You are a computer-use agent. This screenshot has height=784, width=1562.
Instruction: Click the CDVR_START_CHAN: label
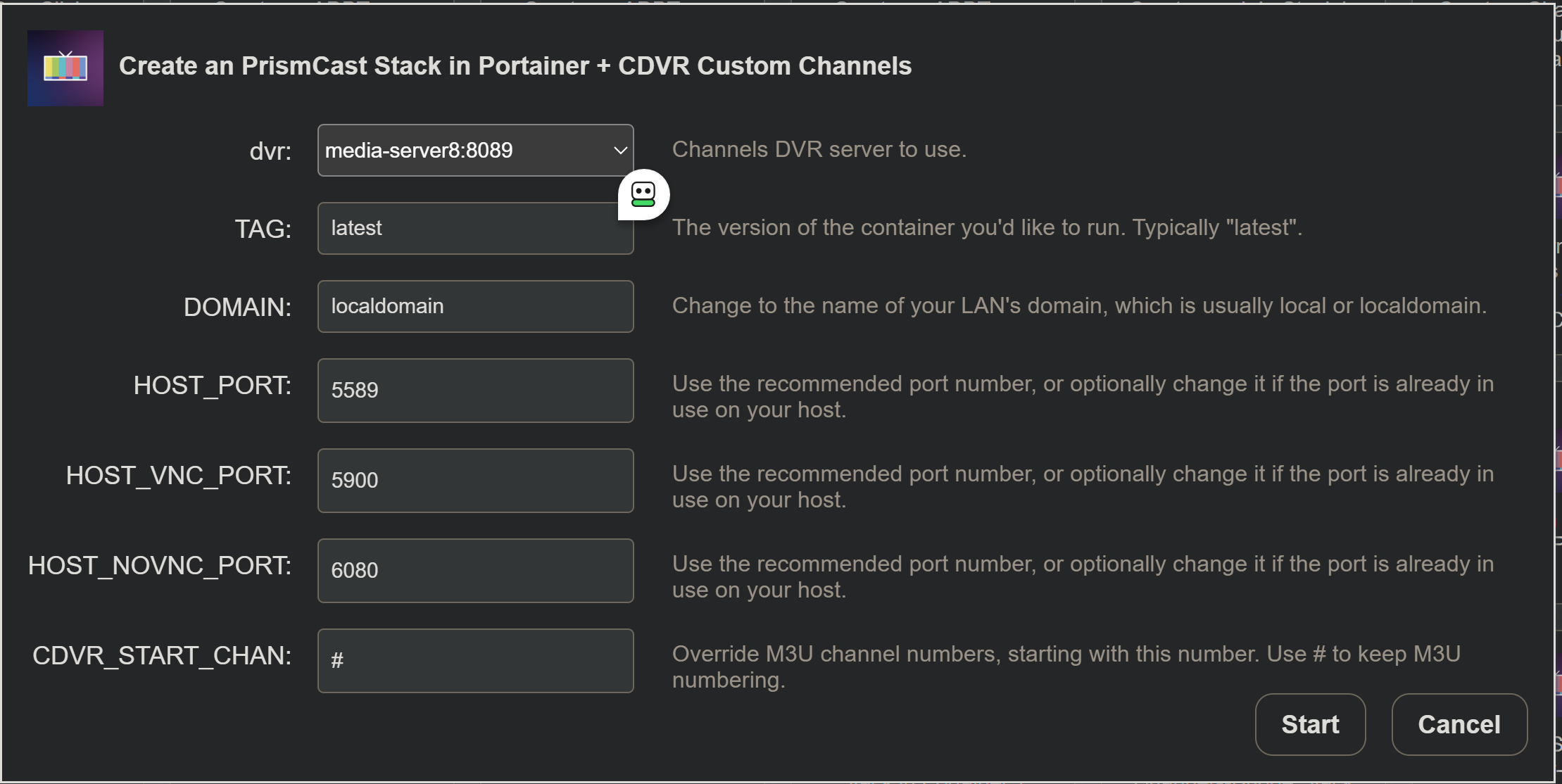tap(161, 656)
